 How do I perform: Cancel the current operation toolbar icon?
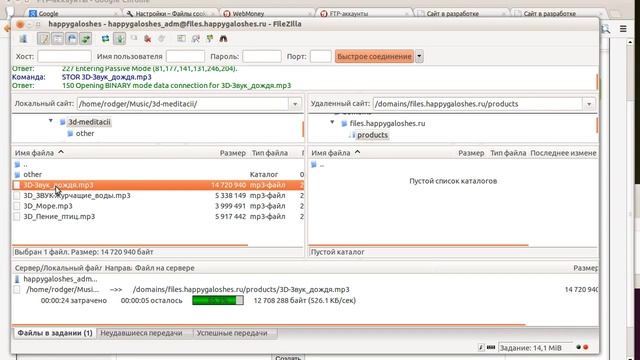click(x=134, y=39)
